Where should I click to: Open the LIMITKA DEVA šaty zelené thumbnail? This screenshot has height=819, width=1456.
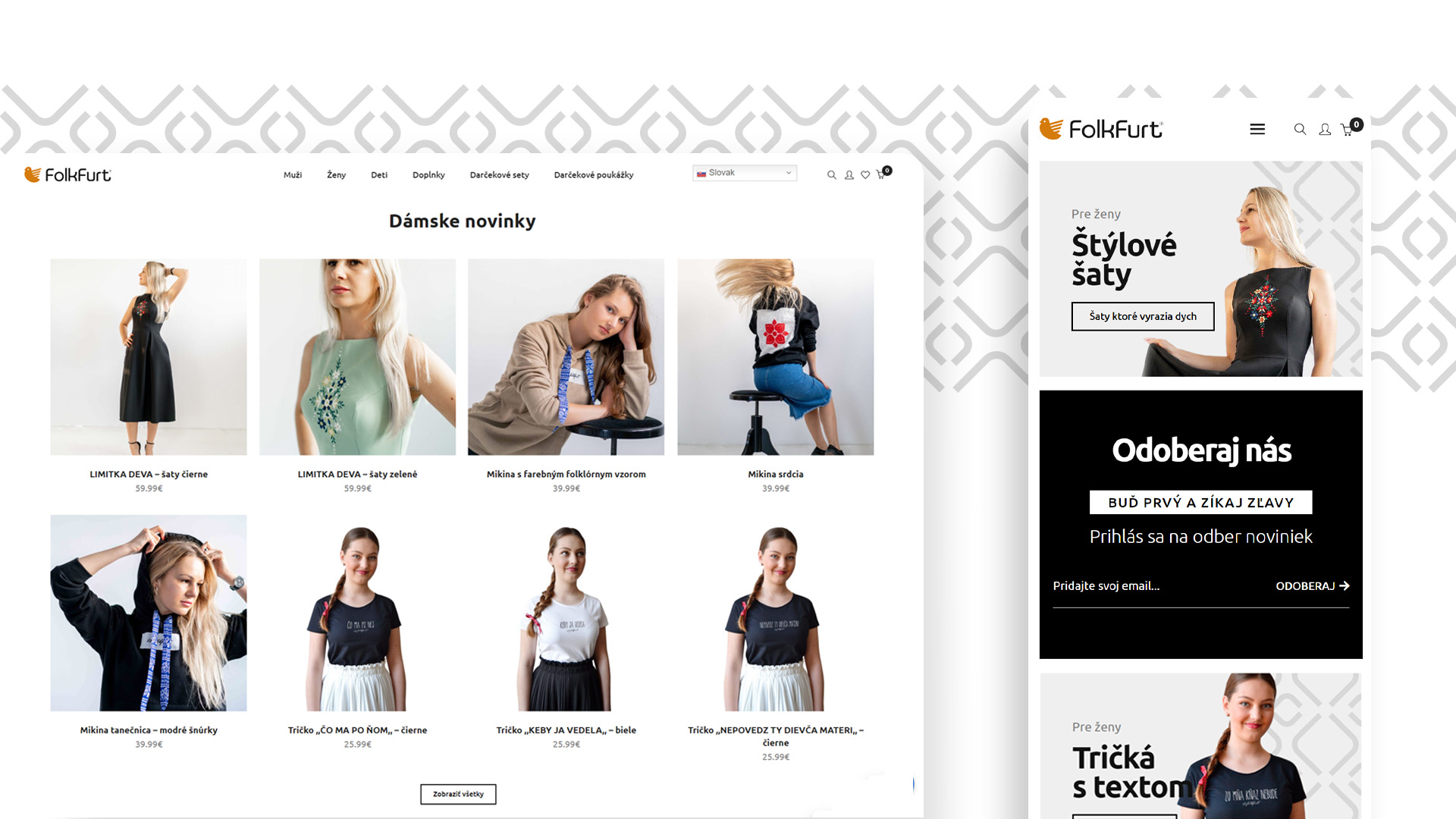pyautogui.click(x=357, y=357)
